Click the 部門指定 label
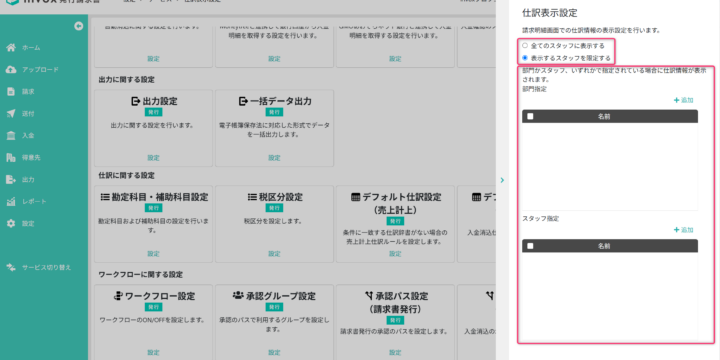 [x=534, y=89]
